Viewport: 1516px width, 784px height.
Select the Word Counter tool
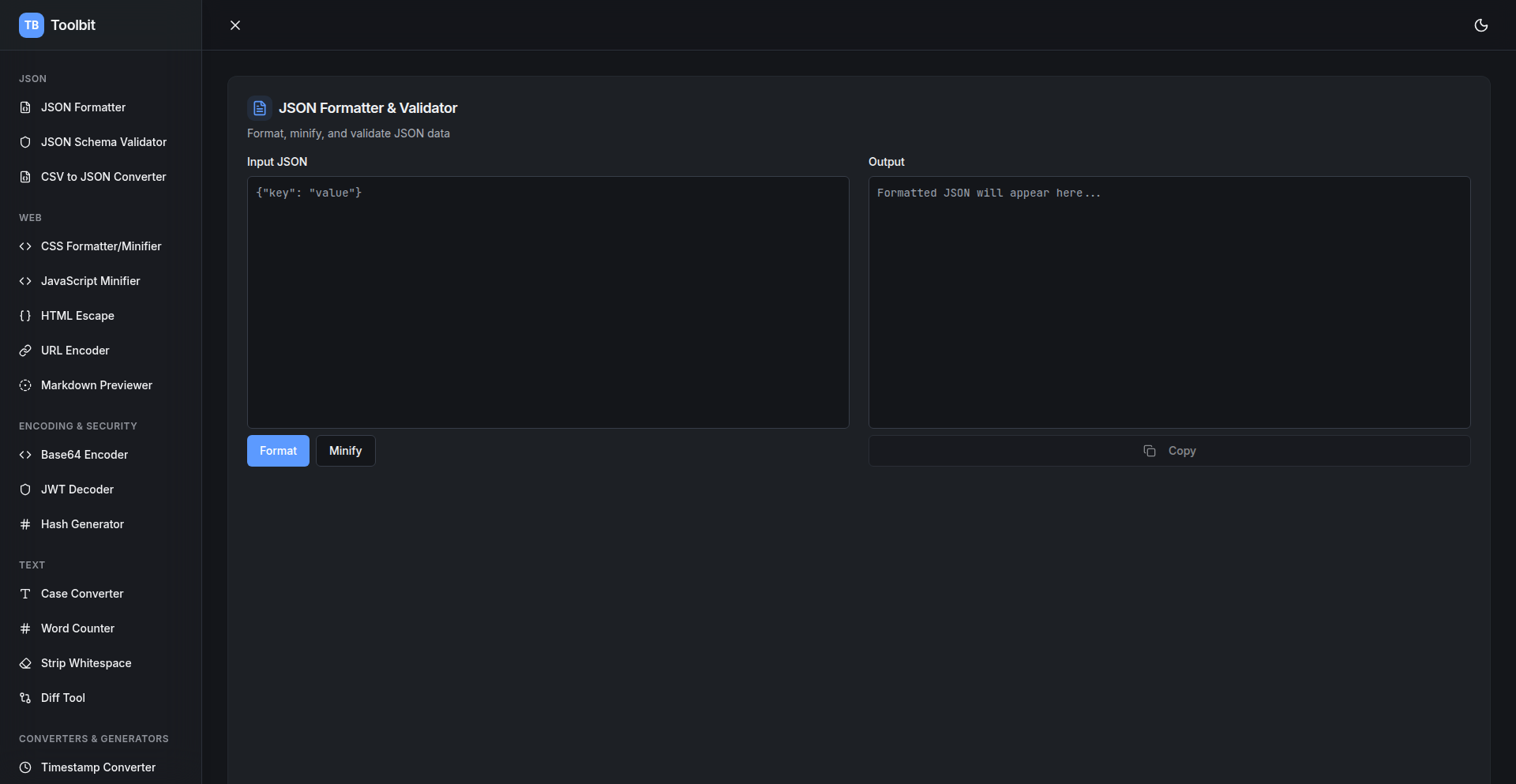[100, 628]
